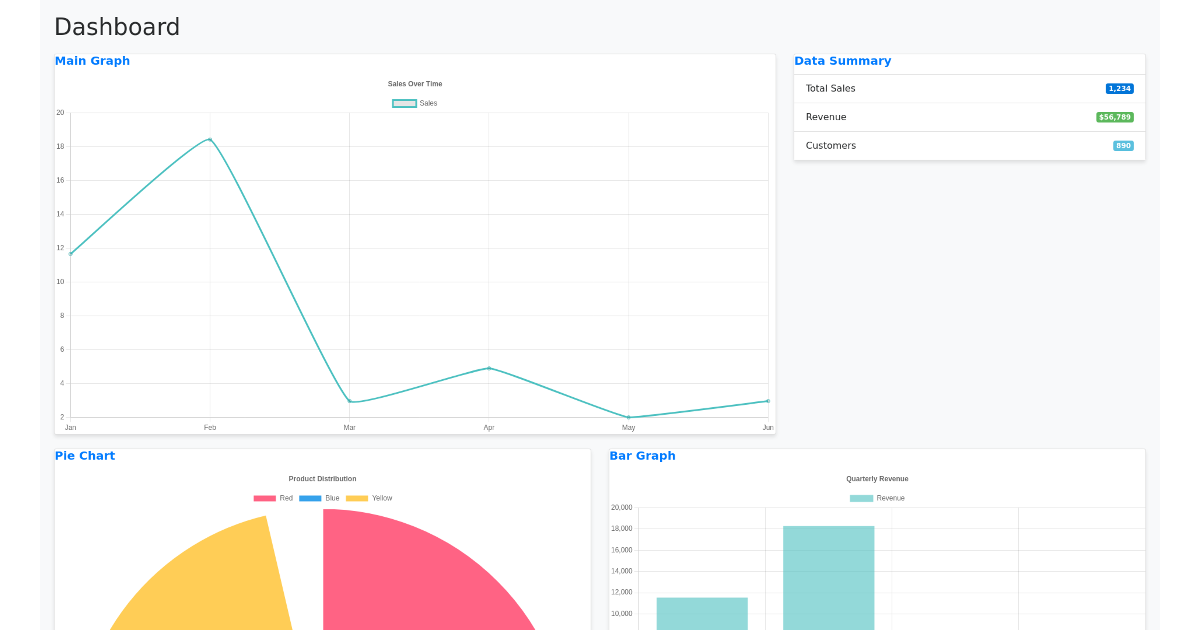Screen dimensions: 1200x630
Task: Toggle the Sales dataset visibility in the legend
Action: coord(414,103)
